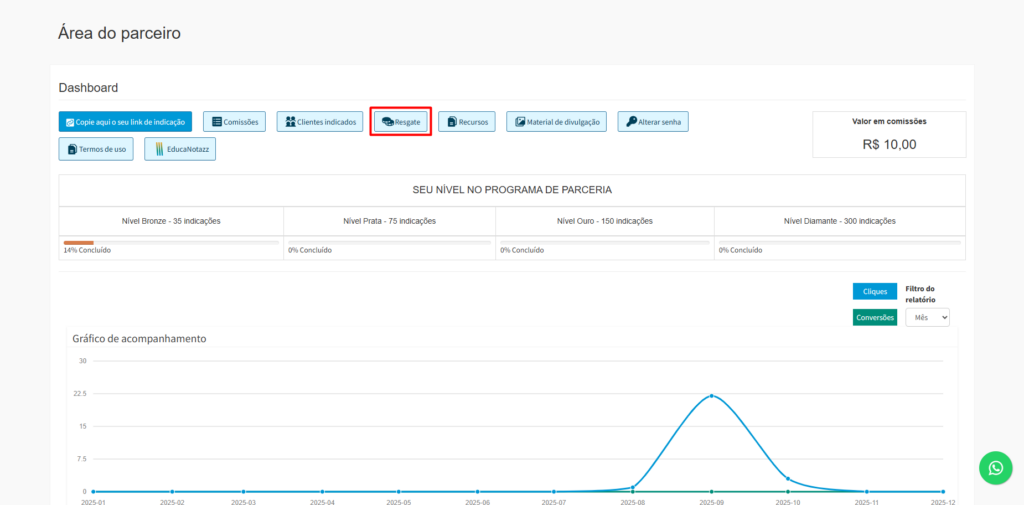The image size is (1024, 505).
Task: Click the Resgate coins icon
Action: (x=387, y=122)
